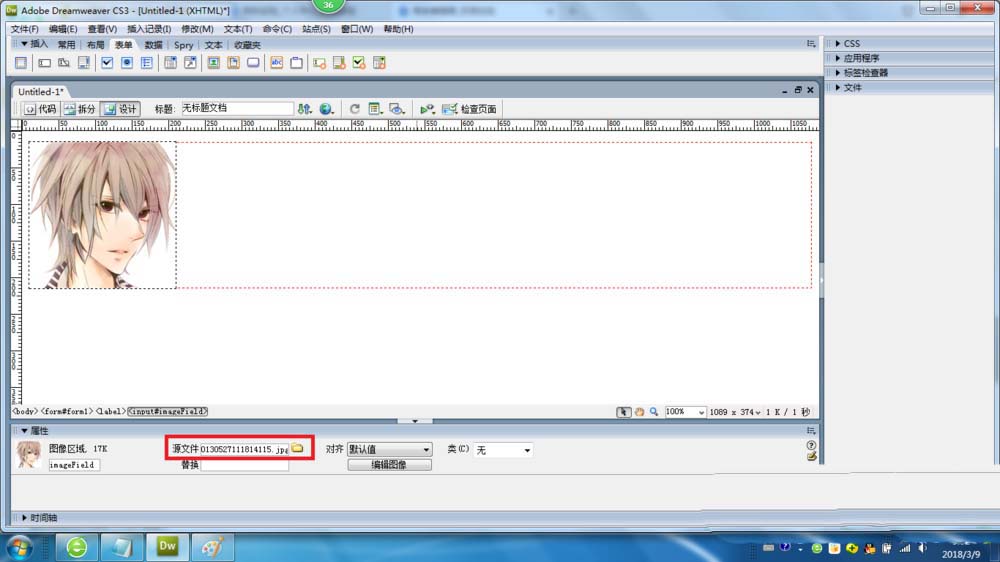Open the 修改(M) menu
Screen dimensions: 1000x562
click(197, 29)
